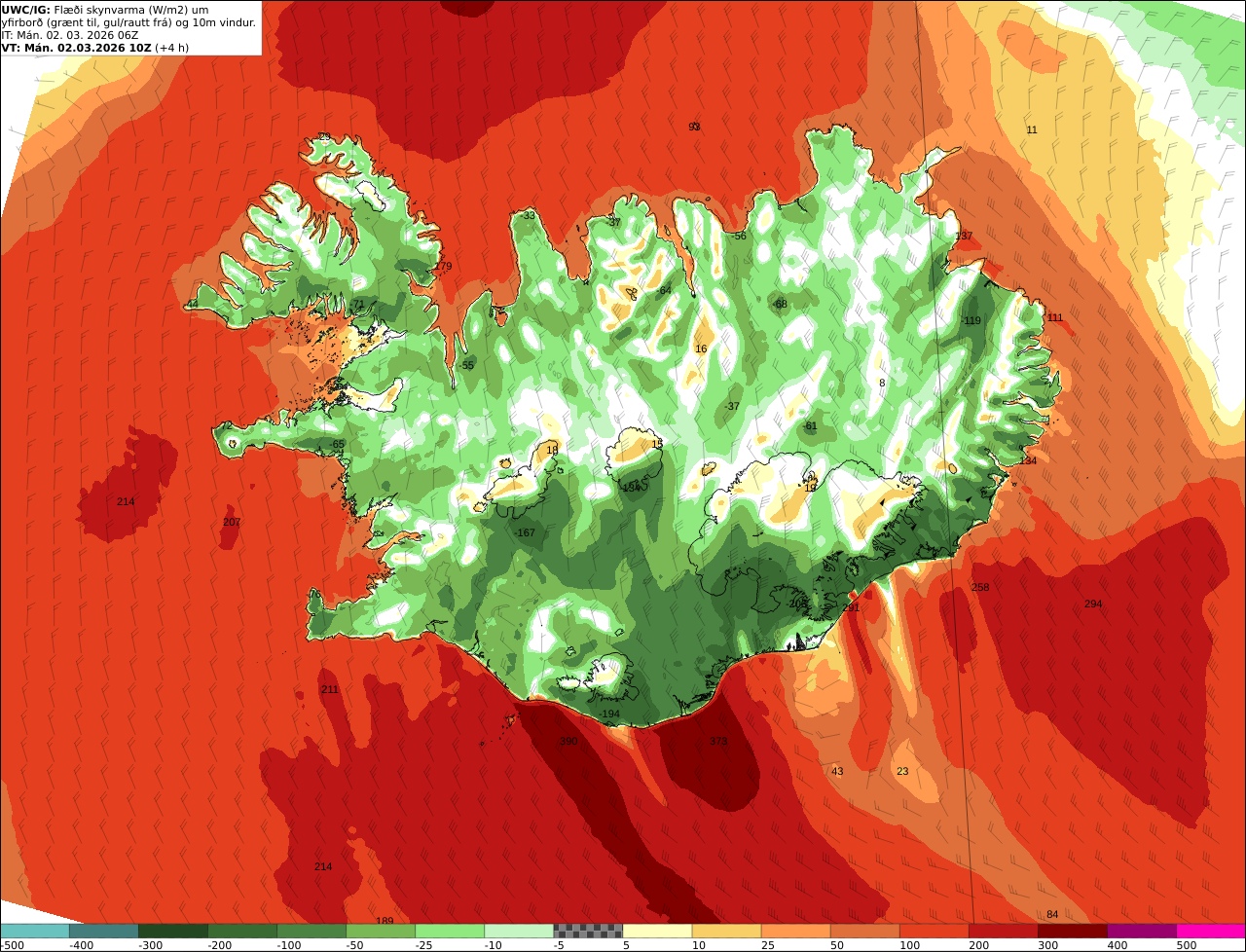The height and width of the screenshot is (952, 1246).
Task: Click the map value '-68' in northeast Iceland
Action: pos(780,305)
